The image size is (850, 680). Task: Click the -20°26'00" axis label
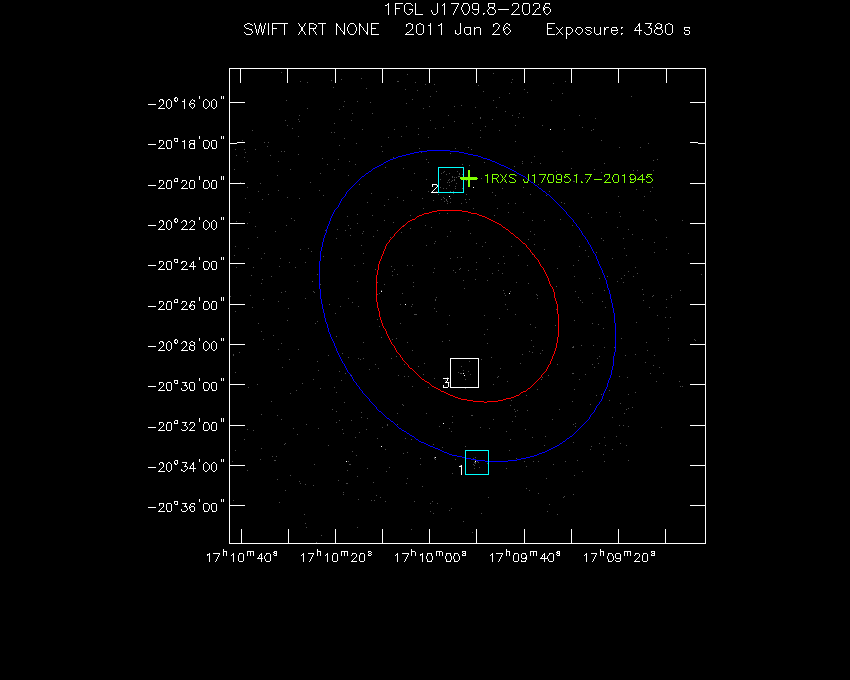pos(186,305)
